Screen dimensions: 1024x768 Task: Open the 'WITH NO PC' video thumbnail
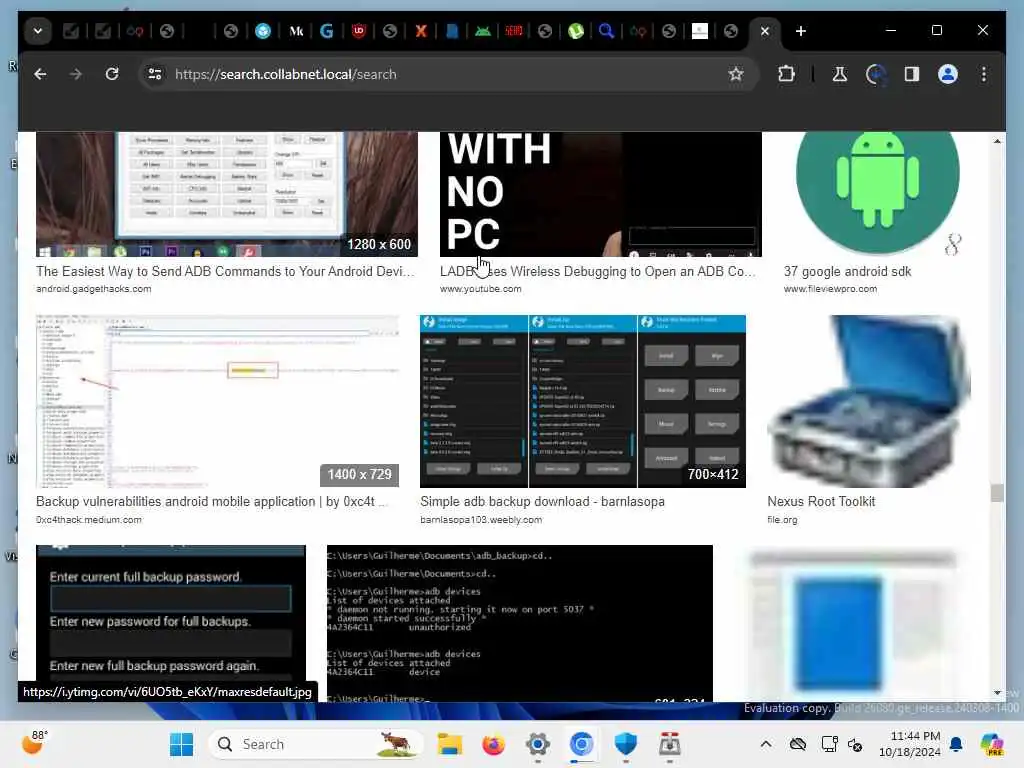(600, 194)
